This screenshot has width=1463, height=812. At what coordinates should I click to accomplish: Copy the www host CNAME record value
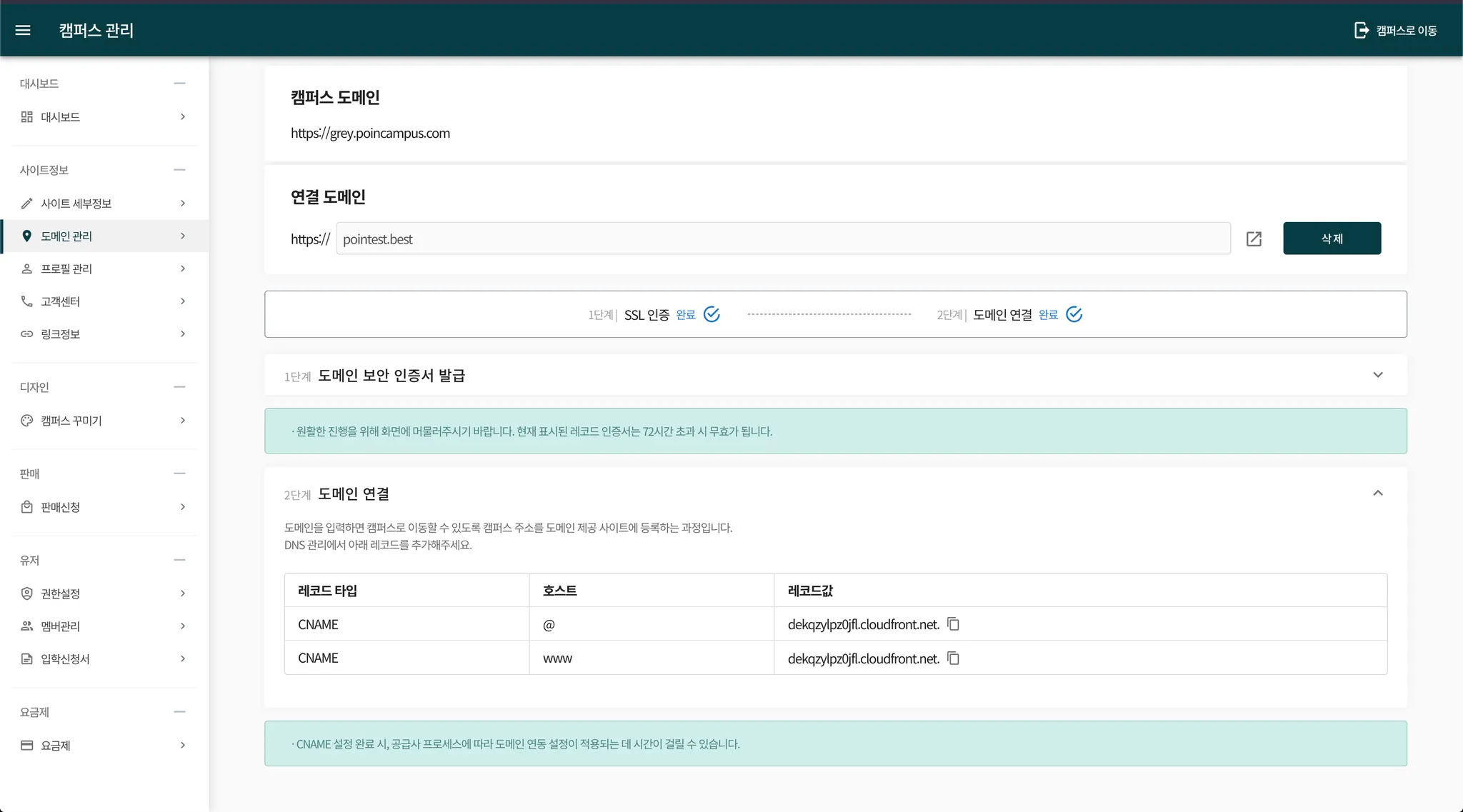pos(953,658)
